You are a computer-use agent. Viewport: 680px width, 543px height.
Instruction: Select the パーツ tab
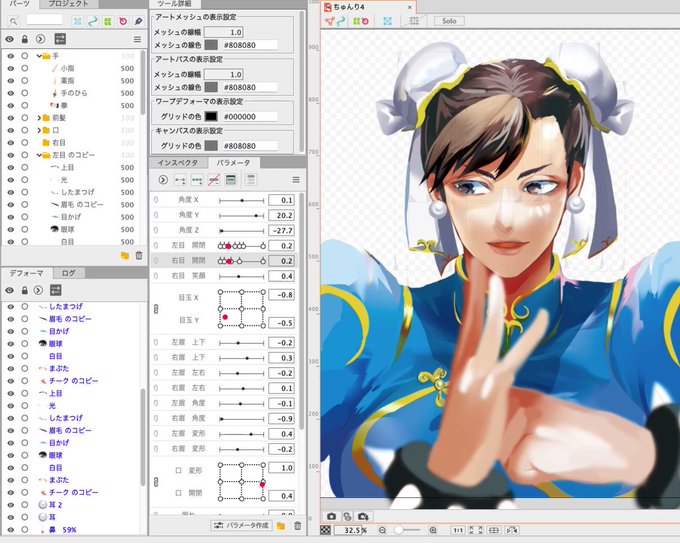pos(20,3)
